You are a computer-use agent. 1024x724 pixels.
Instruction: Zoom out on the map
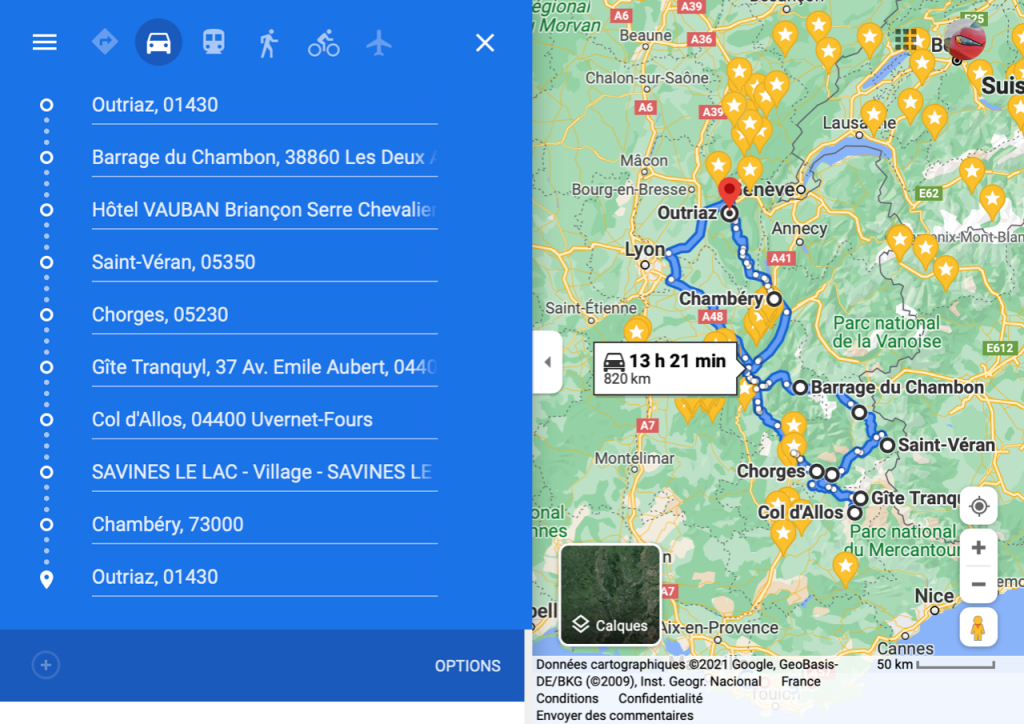[978, 584]
